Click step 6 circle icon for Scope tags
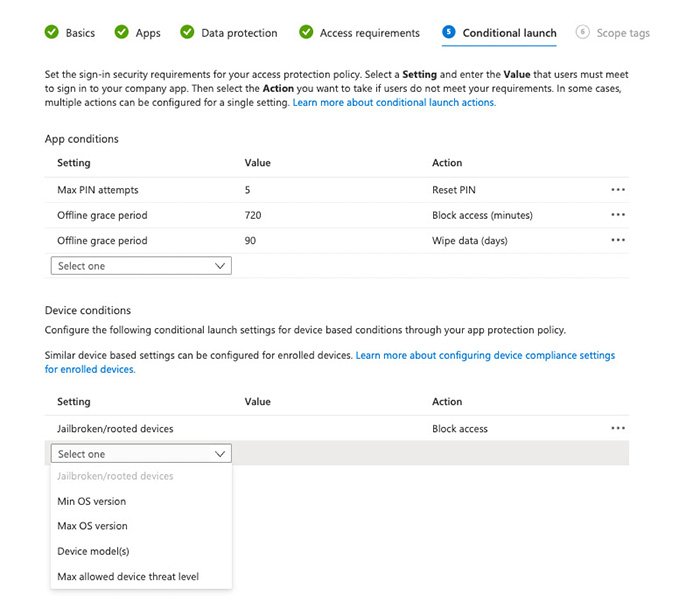 click(x=583, y=32)
